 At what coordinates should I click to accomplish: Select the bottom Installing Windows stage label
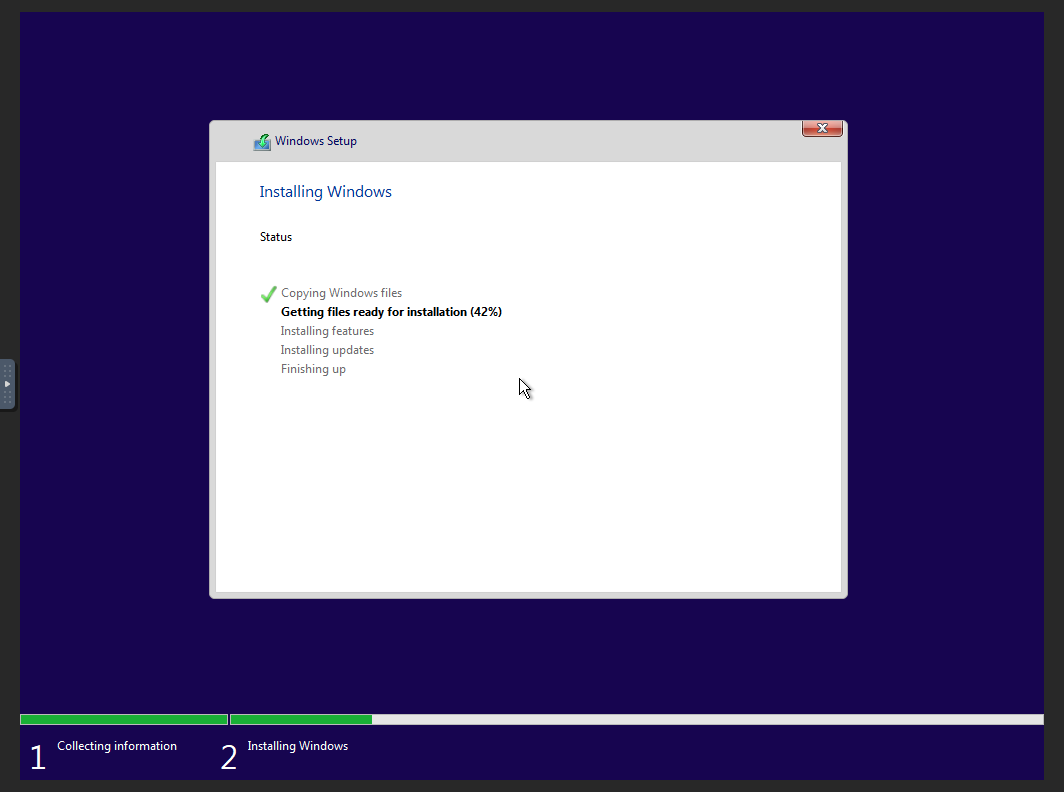pyautogui.click(x=298, y=746)
